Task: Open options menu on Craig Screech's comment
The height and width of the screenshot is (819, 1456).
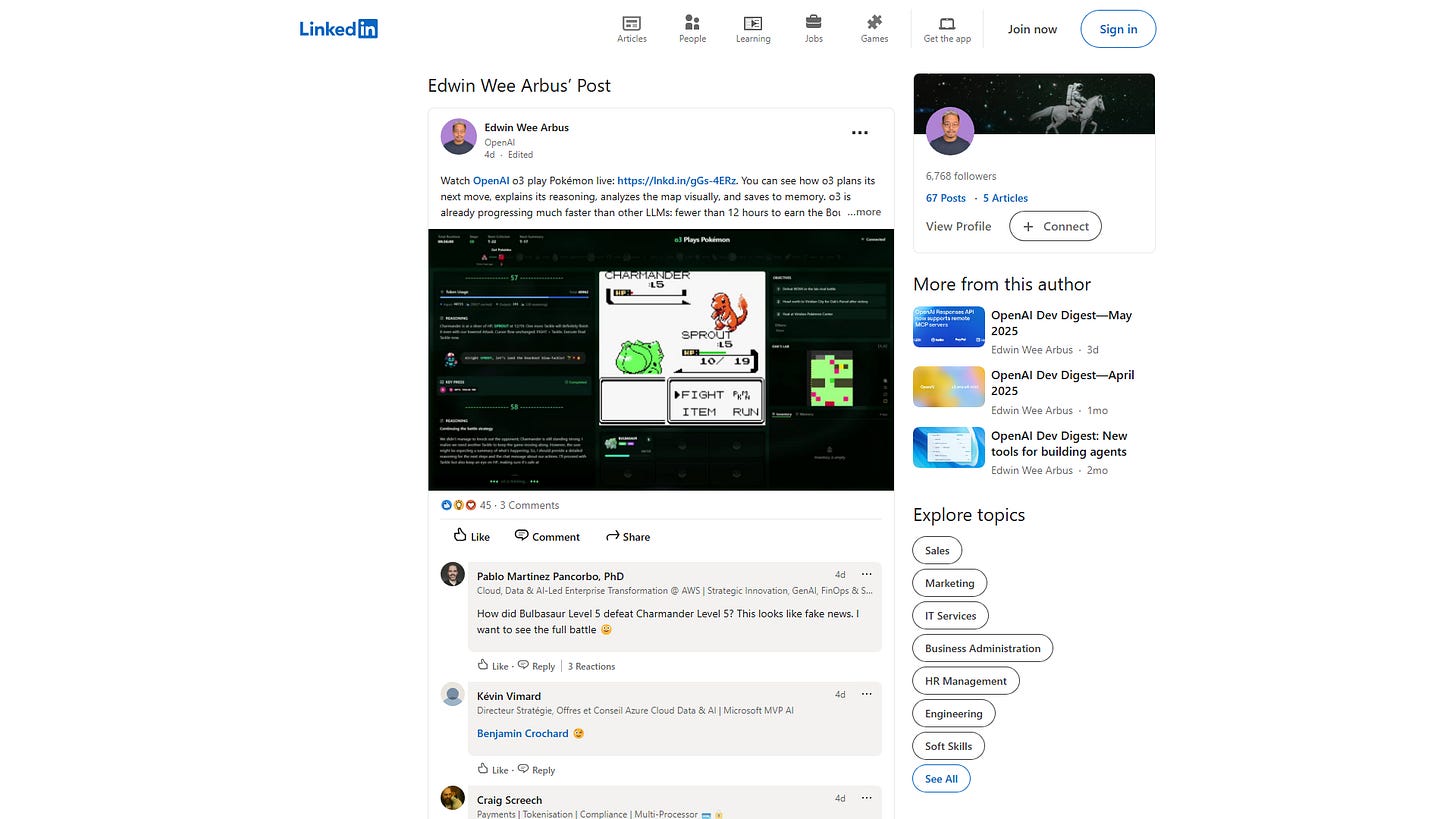Action: pos(867,798)
